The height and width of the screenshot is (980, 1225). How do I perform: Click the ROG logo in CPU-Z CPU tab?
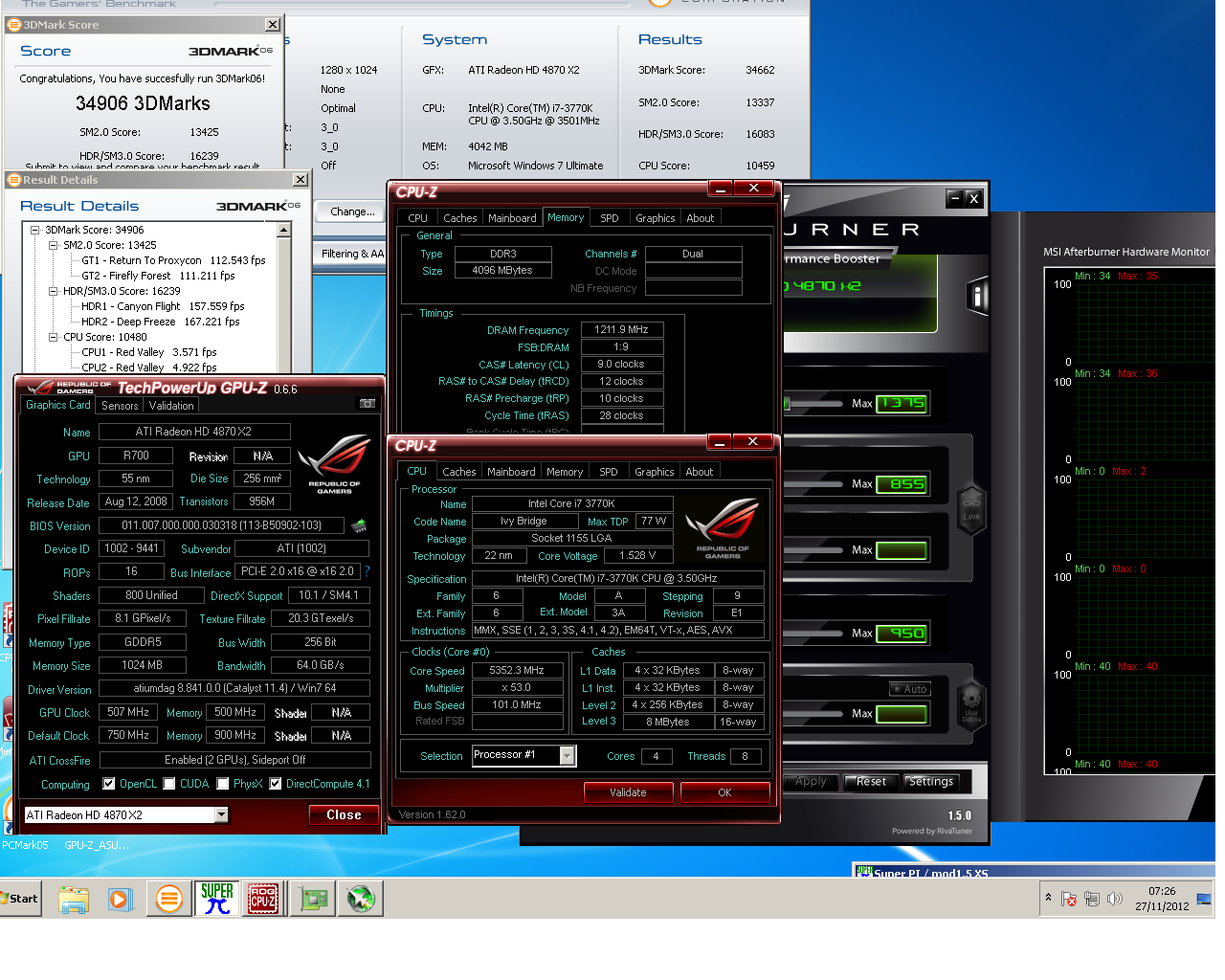(x=723, y=528)
